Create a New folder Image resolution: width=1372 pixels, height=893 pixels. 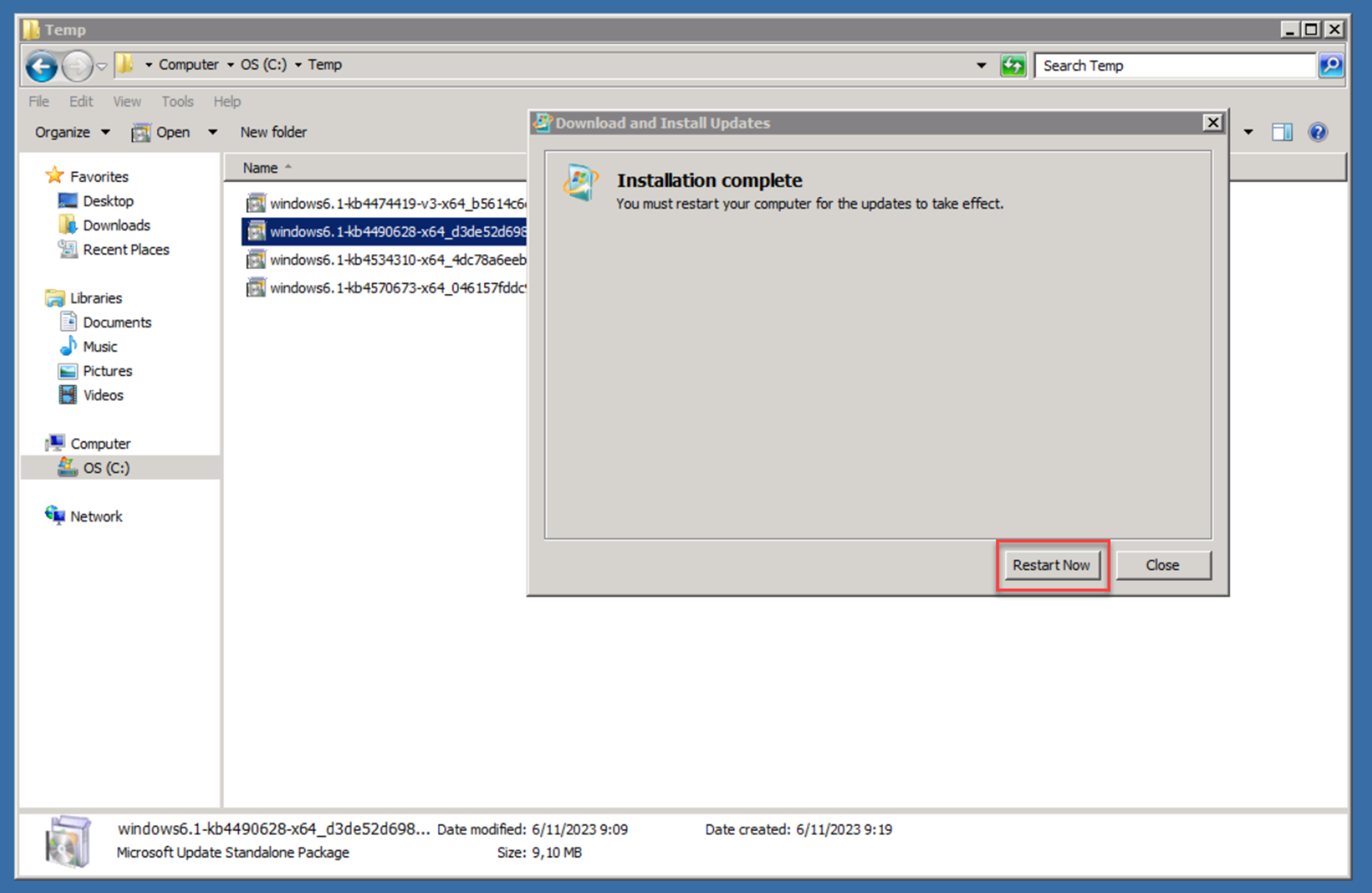click(273, 132)
